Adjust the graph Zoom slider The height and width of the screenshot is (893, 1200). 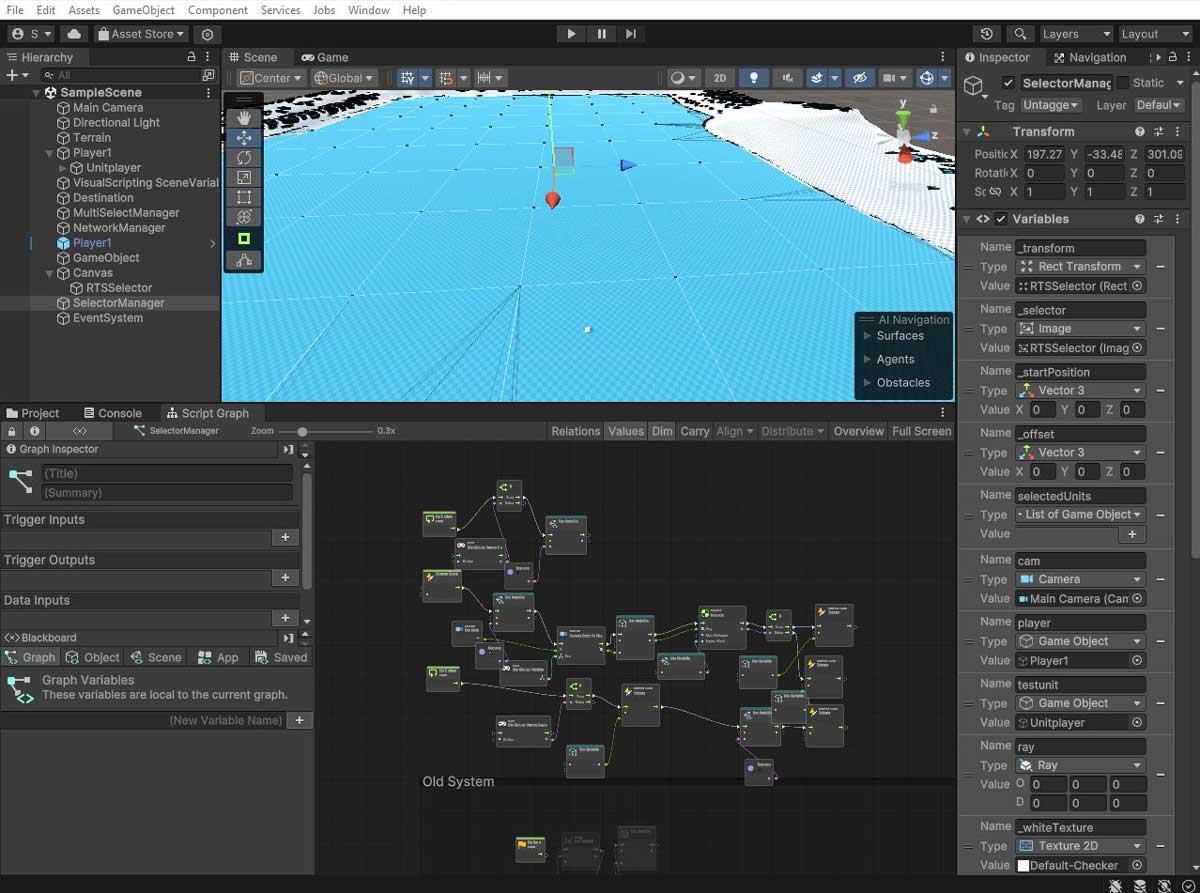(303, 431)
